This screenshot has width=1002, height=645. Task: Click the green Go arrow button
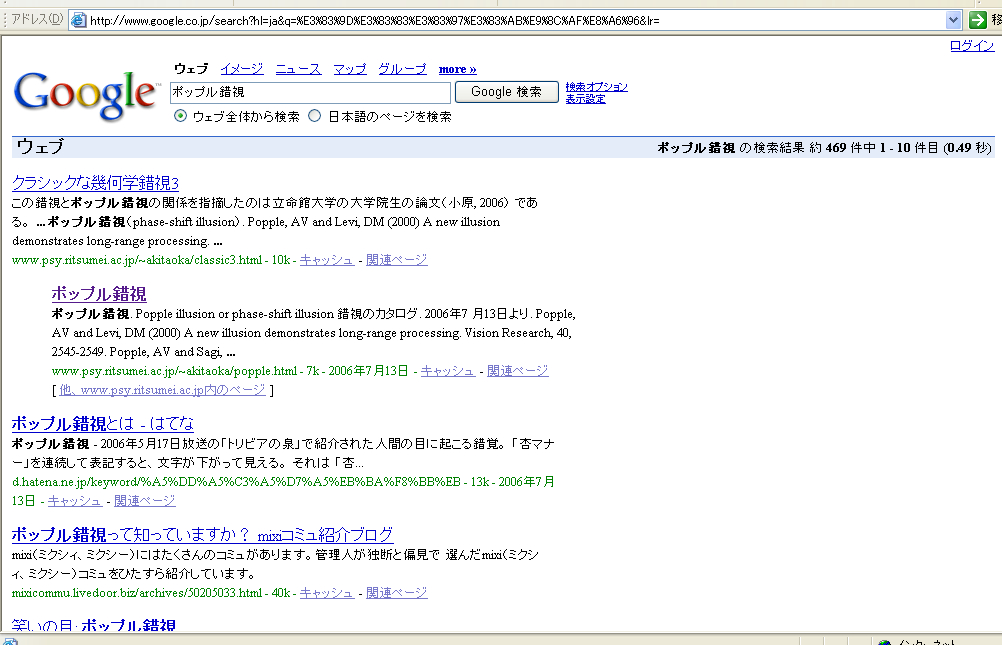978,20
